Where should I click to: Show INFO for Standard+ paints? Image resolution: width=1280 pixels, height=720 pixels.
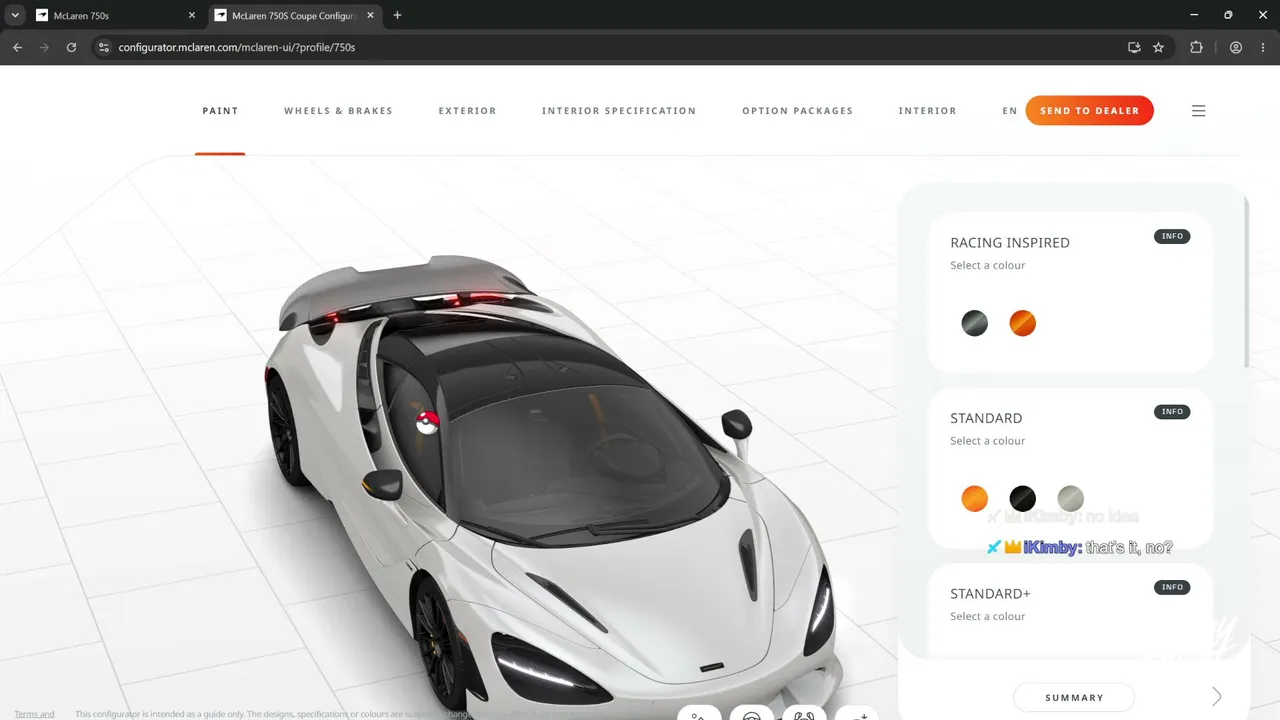pos(1172,587)
